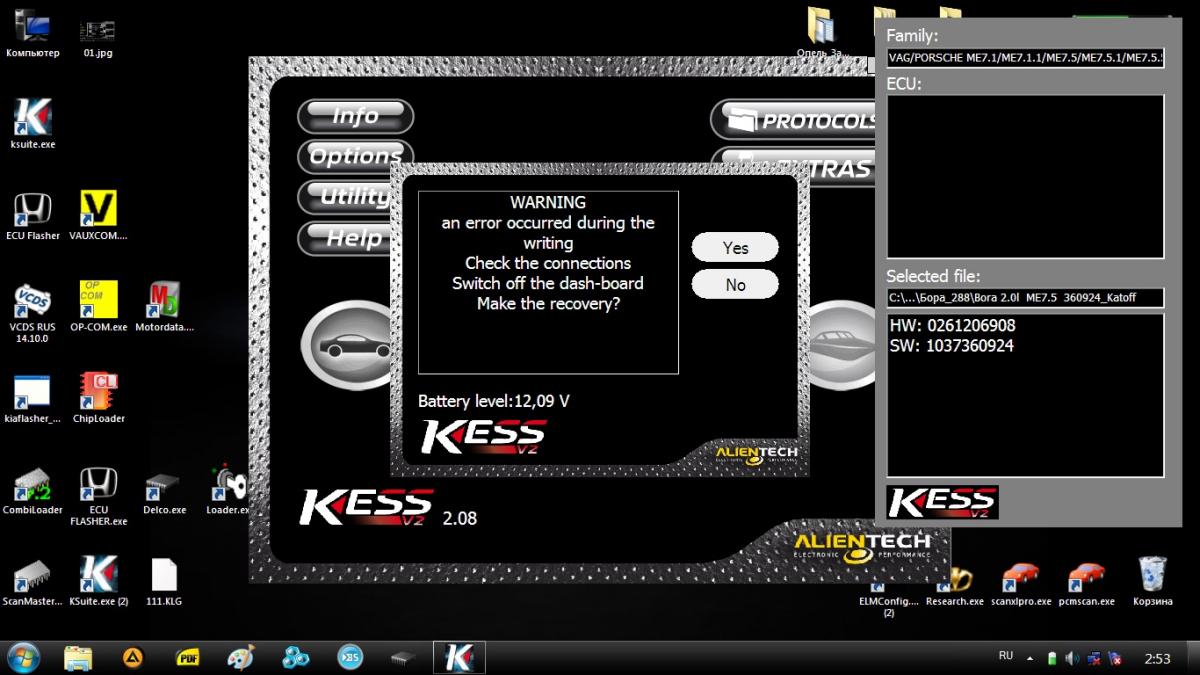Open the PDF reader taskbar icon

coord(186,657)
